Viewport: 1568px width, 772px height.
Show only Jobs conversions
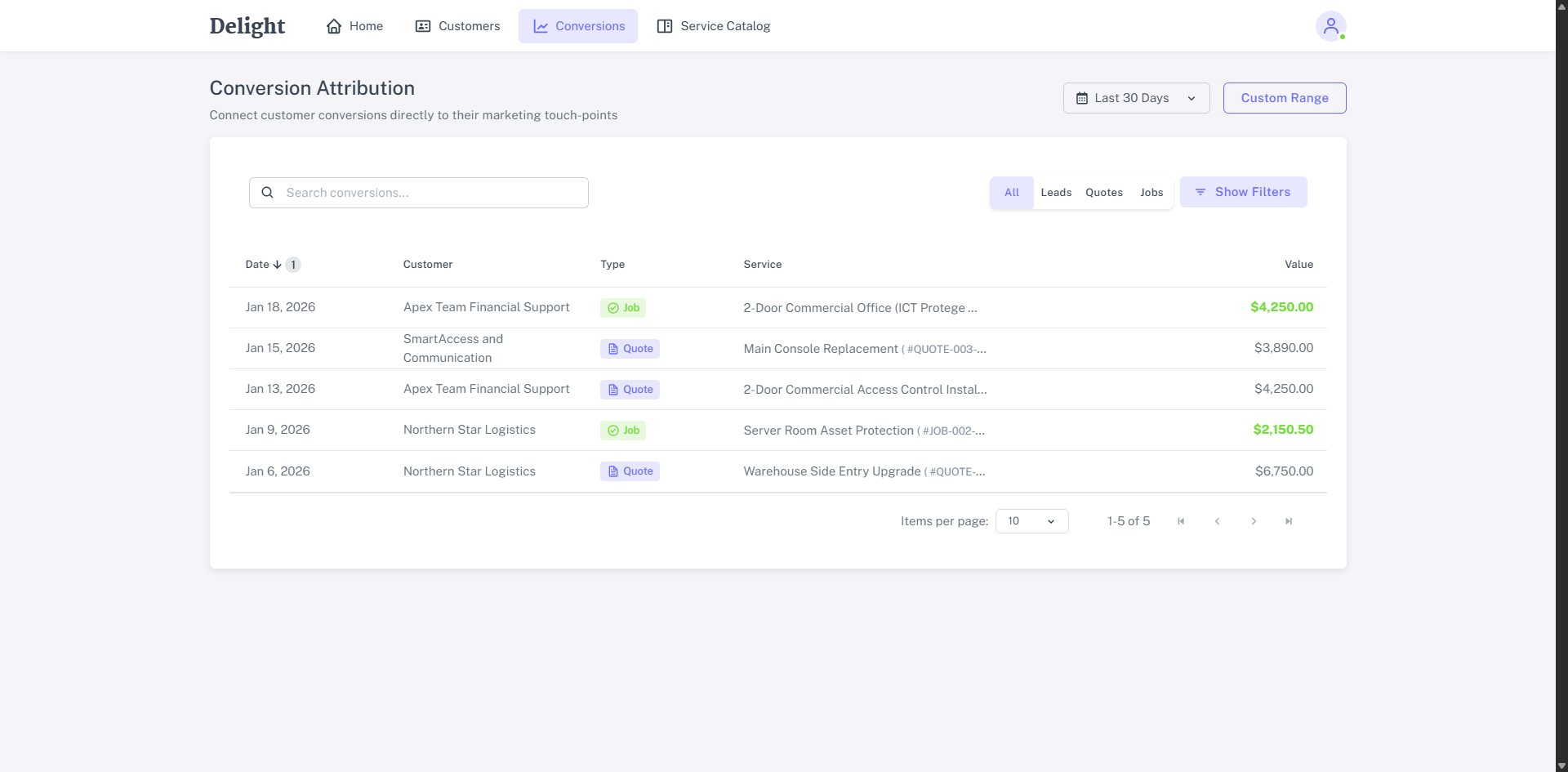coord(1151,193)
